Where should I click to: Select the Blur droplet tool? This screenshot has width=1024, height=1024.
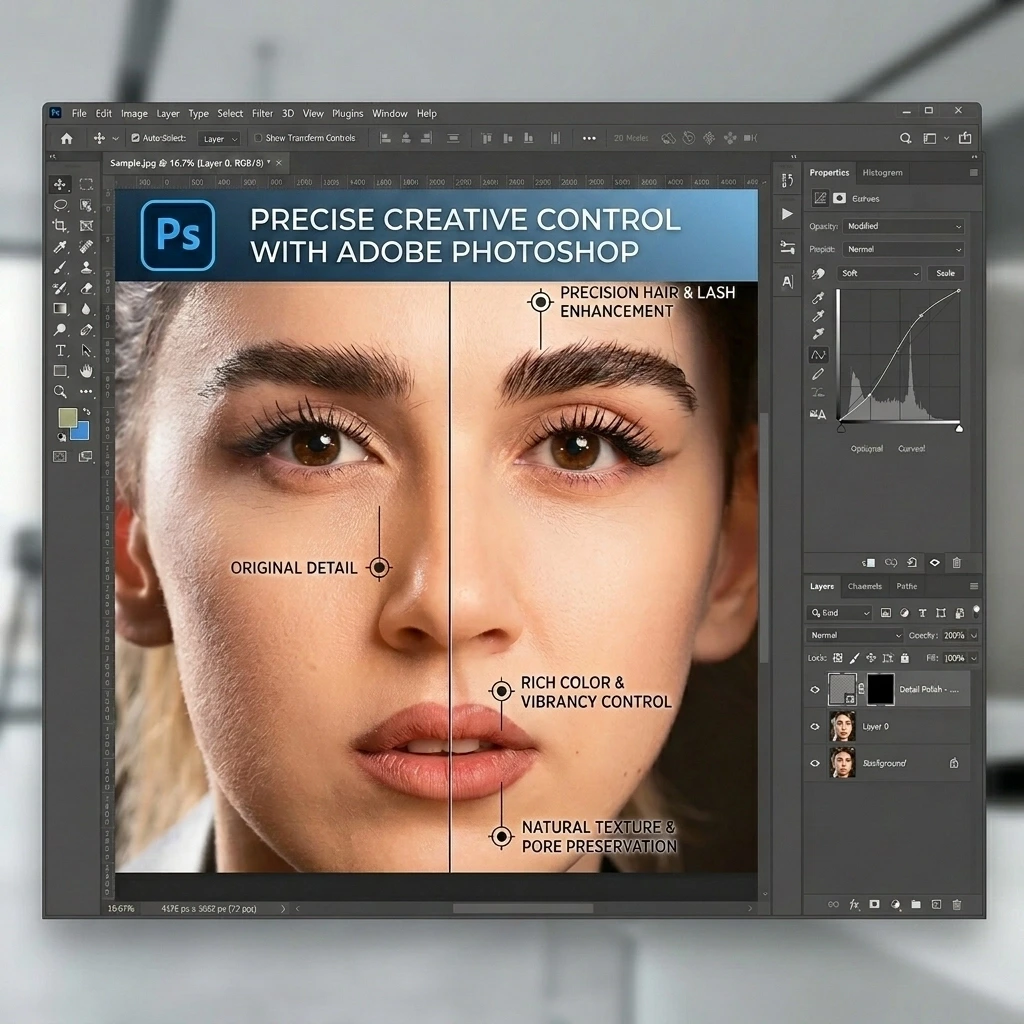pyautogui.click(x=86, y=309)
